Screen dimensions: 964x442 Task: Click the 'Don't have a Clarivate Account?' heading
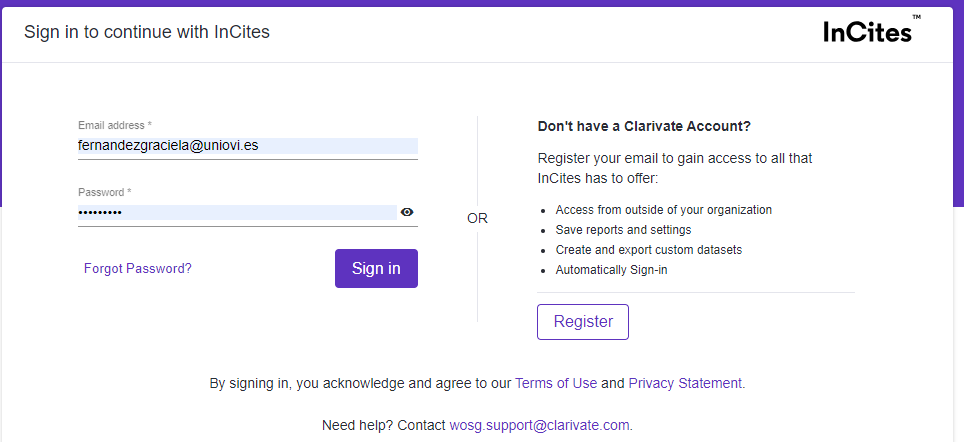[x=644, y=126]
